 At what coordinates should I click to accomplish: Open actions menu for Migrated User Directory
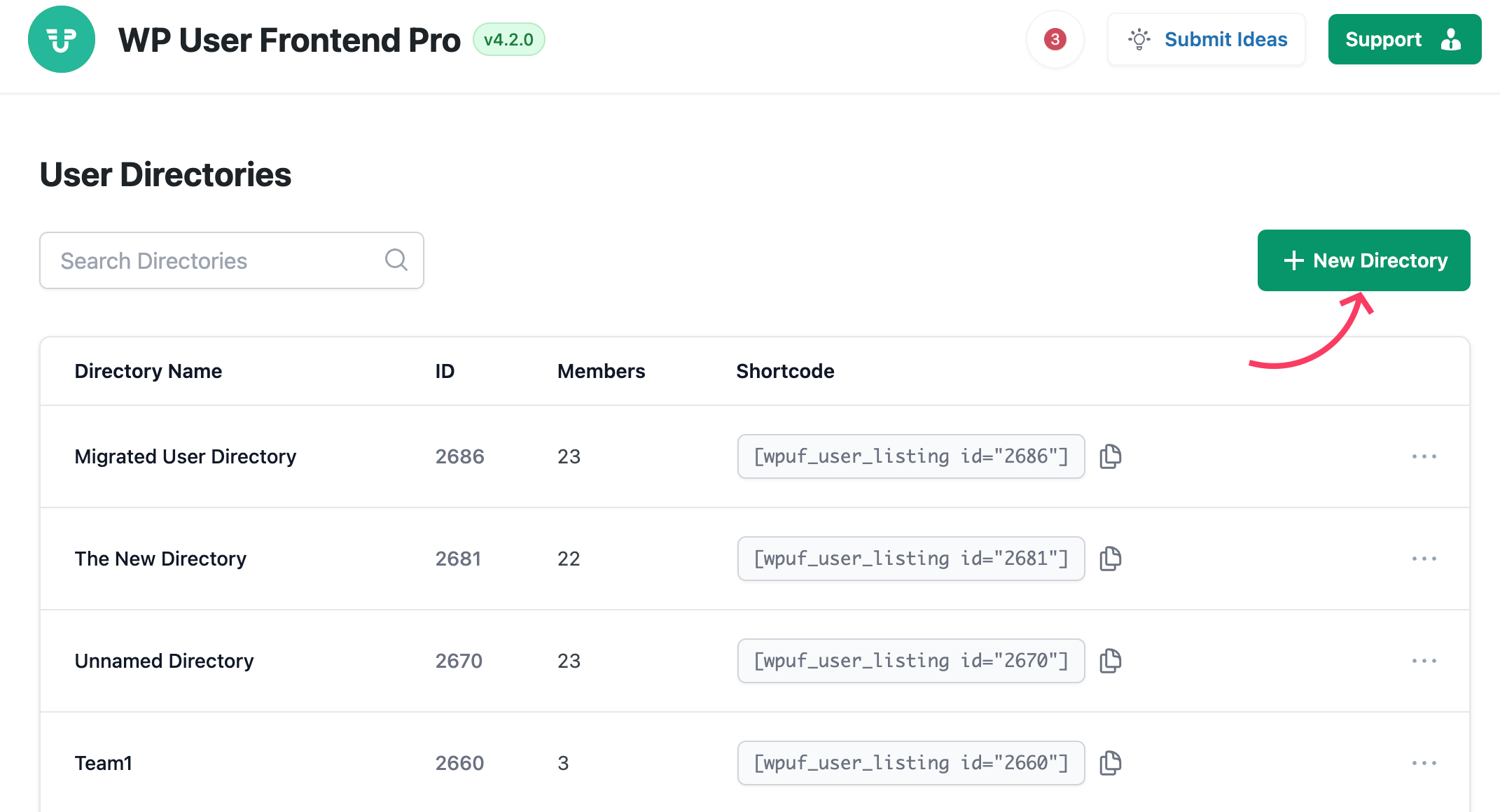pos(1424,456)
